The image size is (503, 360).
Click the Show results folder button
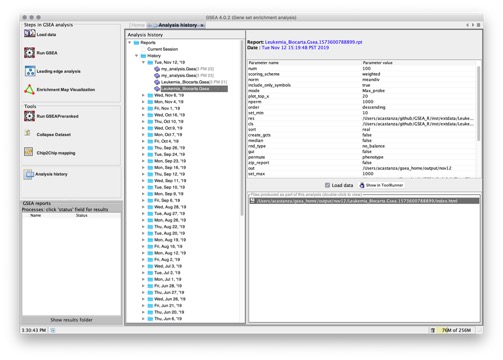(71, 320)
